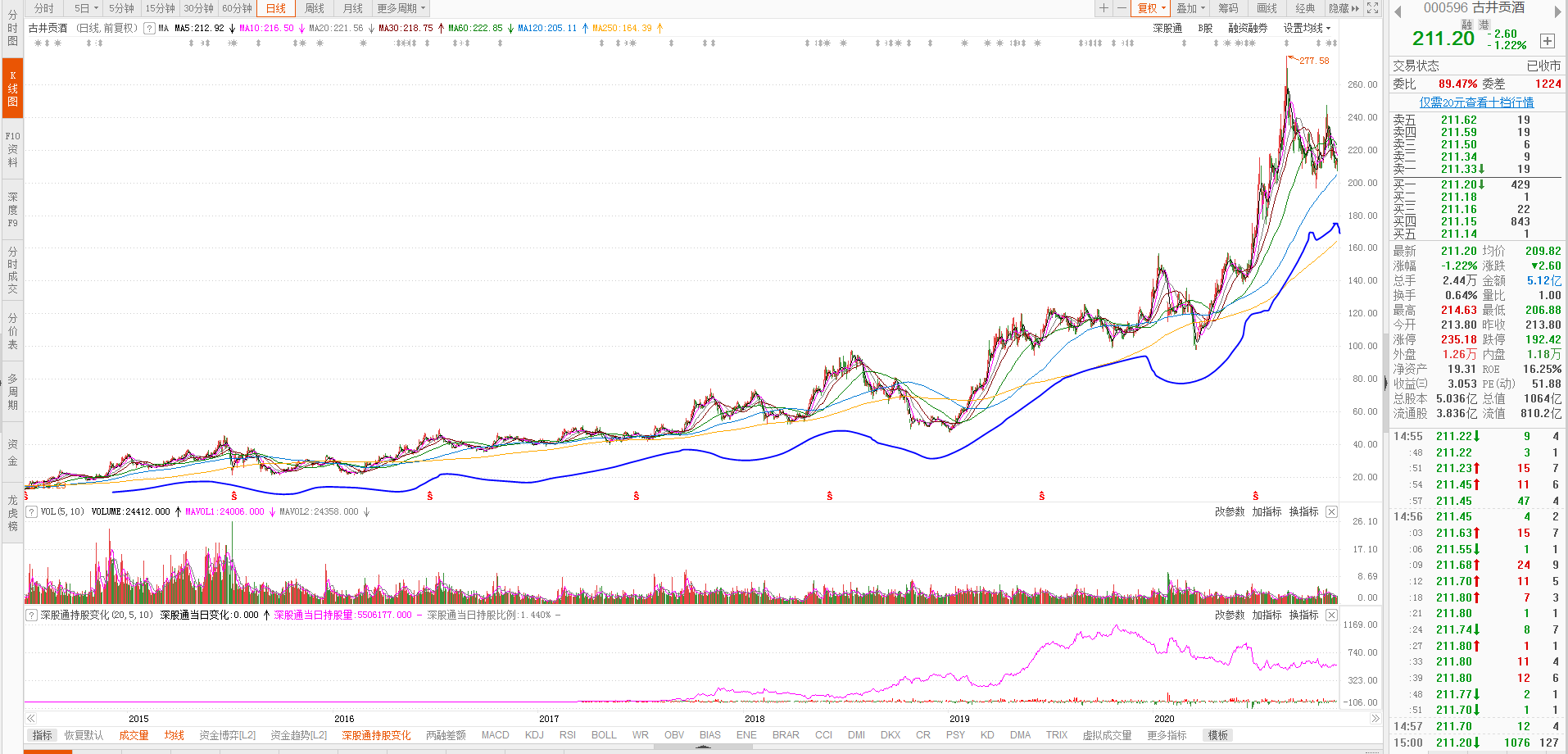Open help for the MA indicator
The width and height of the screenshot is (1568, 754).
[x=148, y=28]
